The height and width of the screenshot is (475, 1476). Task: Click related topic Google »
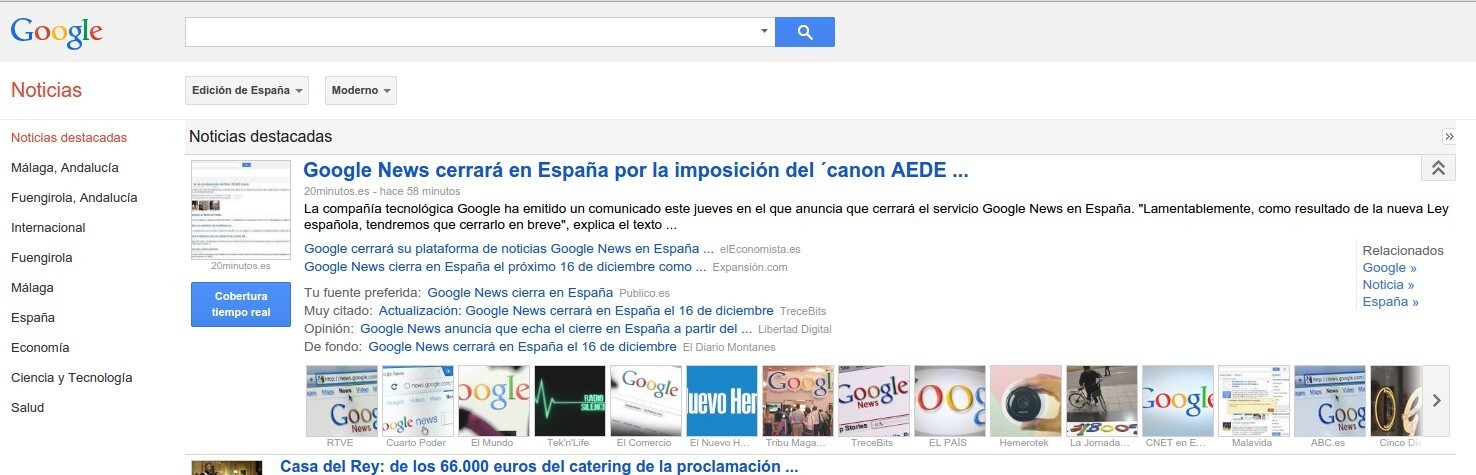click(1390, 268)
